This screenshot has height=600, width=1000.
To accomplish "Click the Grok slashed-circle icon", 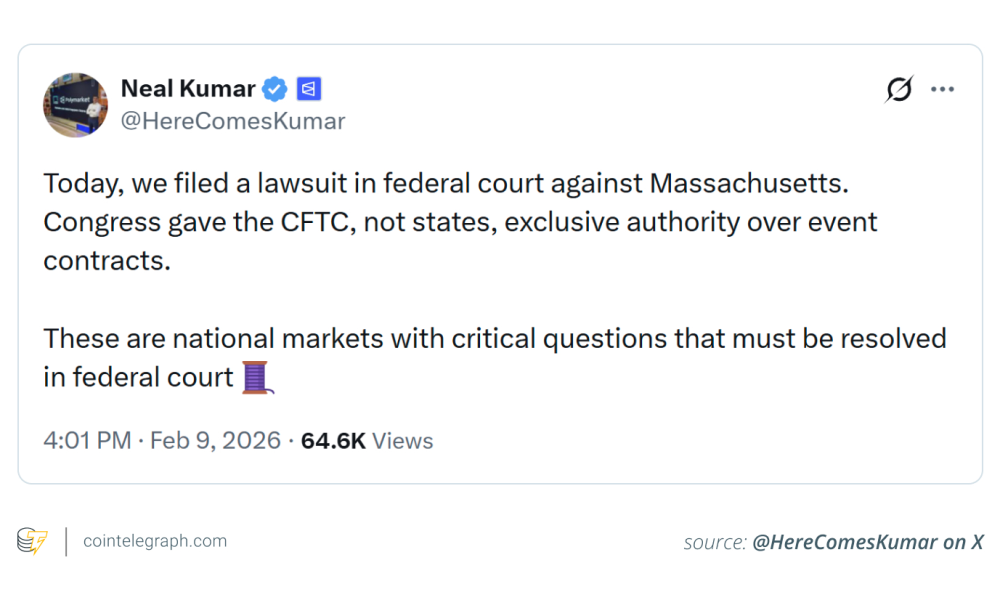I will tap(899, 89).
